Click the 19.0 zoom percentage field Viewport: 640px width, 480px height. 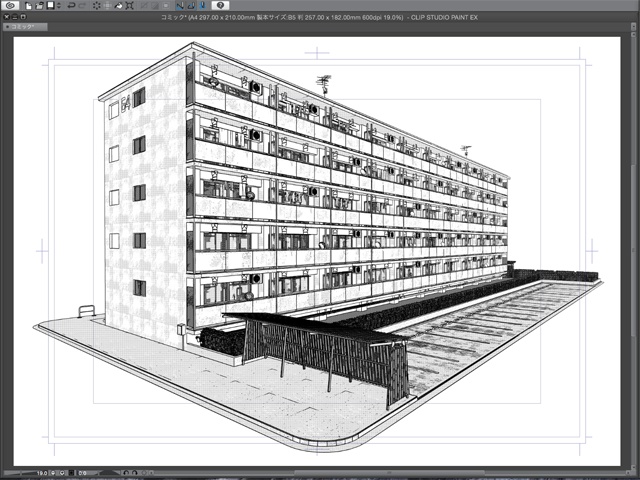point(42,473)
